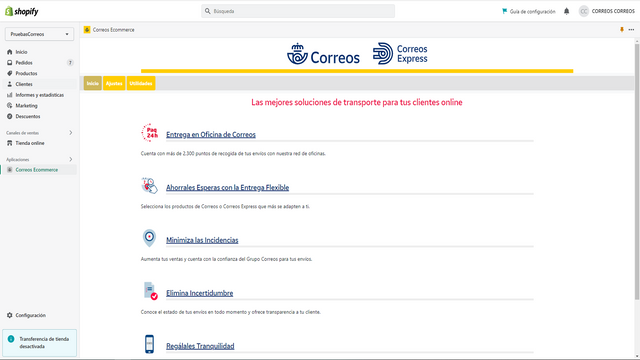The width and height of the screenshot is (640, 360).
Task: Open Elimina Incertidumbre link
Action: [200, 293]
